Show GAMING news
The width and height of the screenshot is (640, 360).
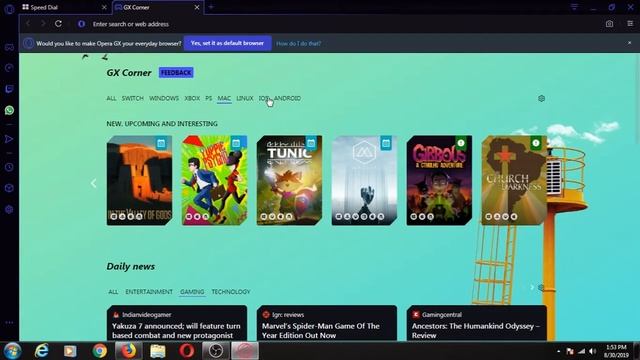click(x=192, y=292)
